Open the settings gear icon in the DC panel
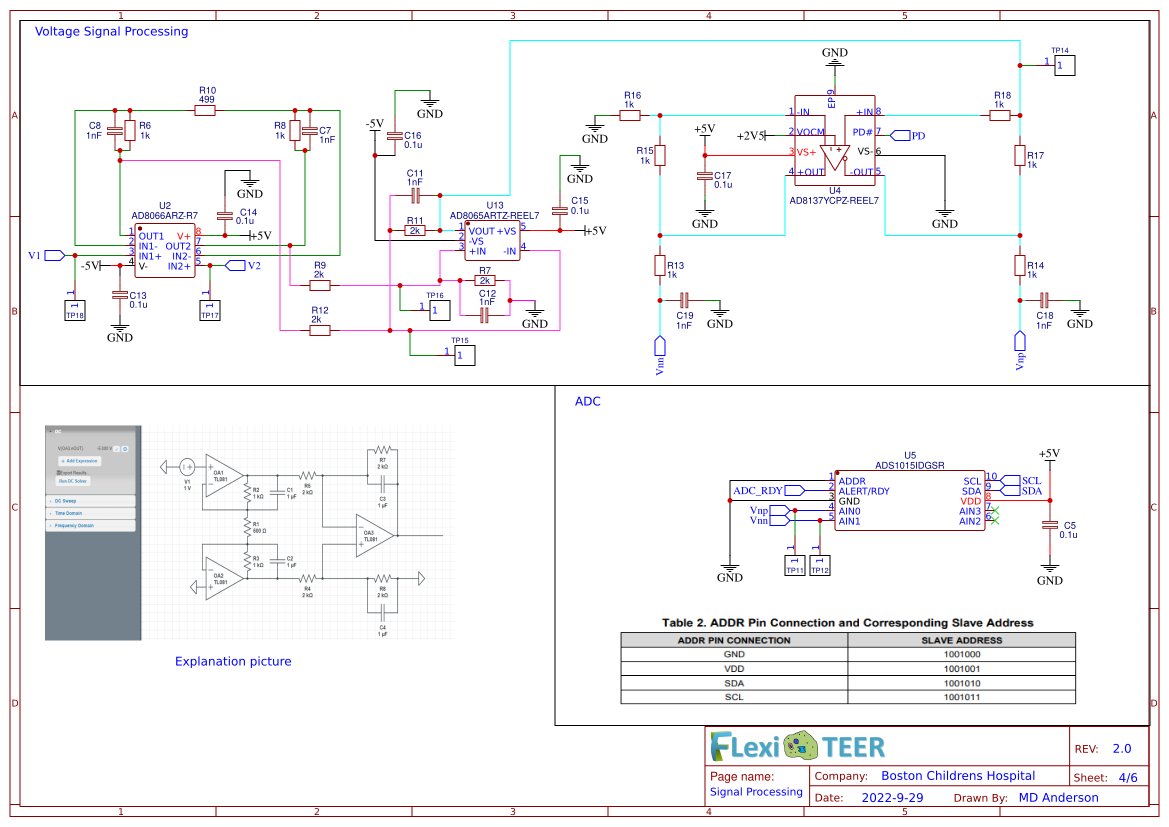Screen dimensions: 1169x827 point(125,448)
